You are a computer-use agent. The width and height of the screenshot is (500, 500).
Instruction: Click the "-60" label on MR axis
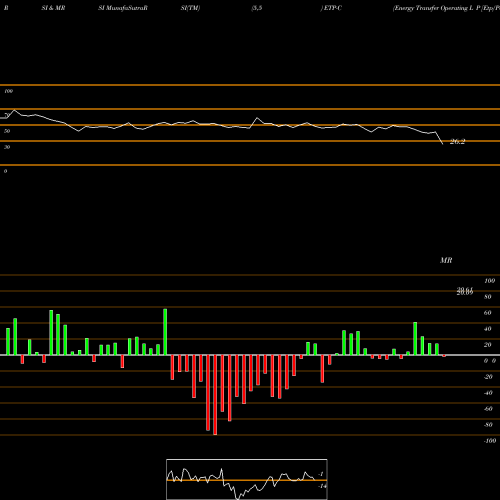[488, 409]
